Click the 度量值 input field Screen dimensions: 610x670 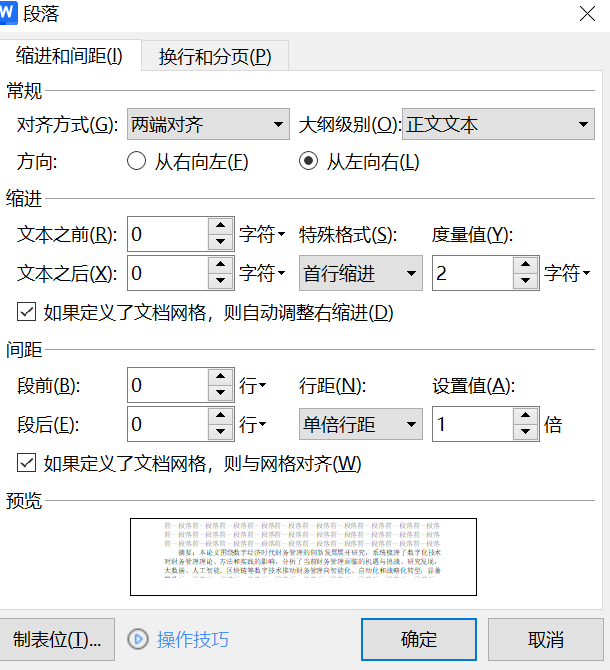473,273
